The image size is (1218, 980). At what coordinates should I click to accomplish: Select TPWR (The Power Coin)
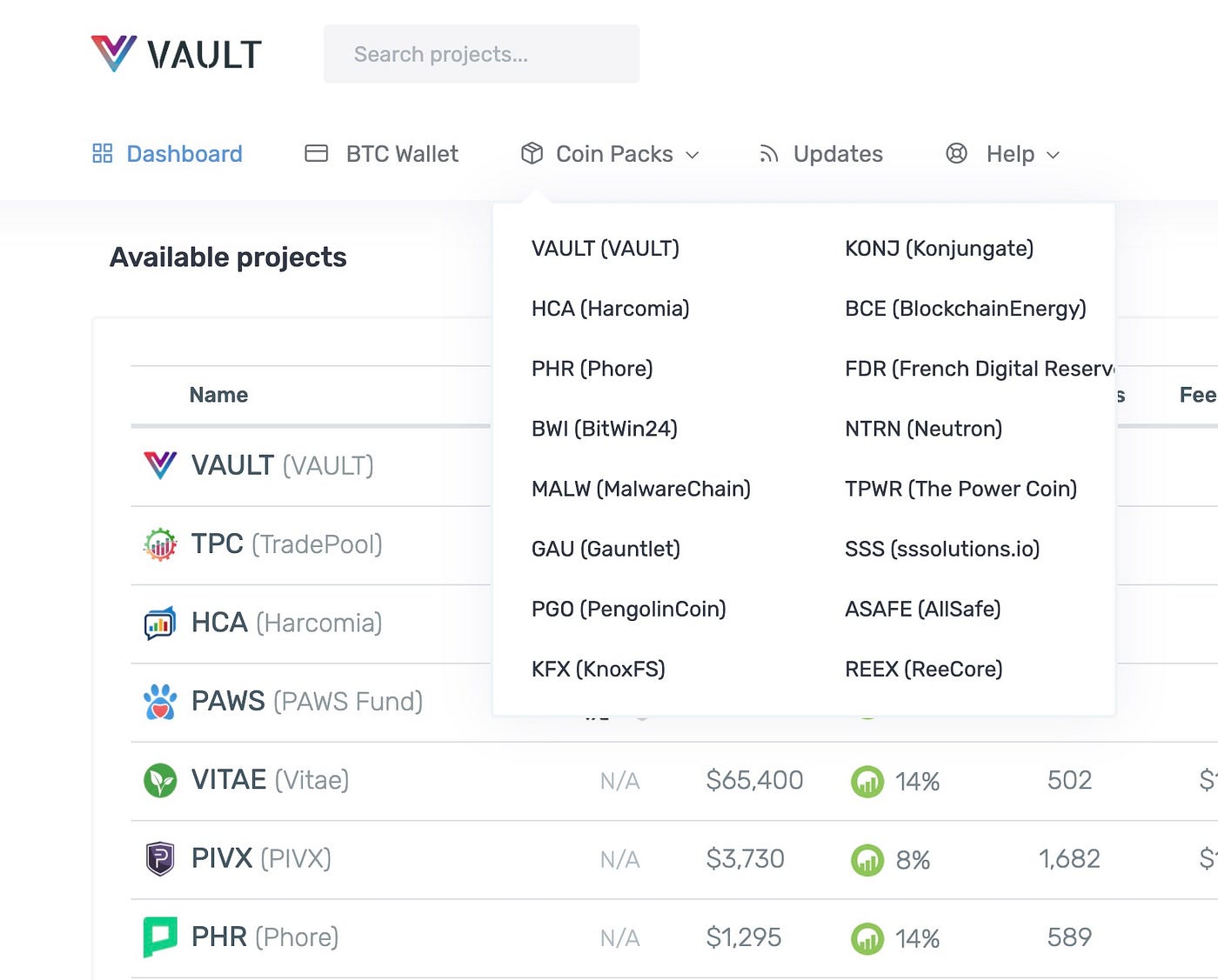point(961,489)
